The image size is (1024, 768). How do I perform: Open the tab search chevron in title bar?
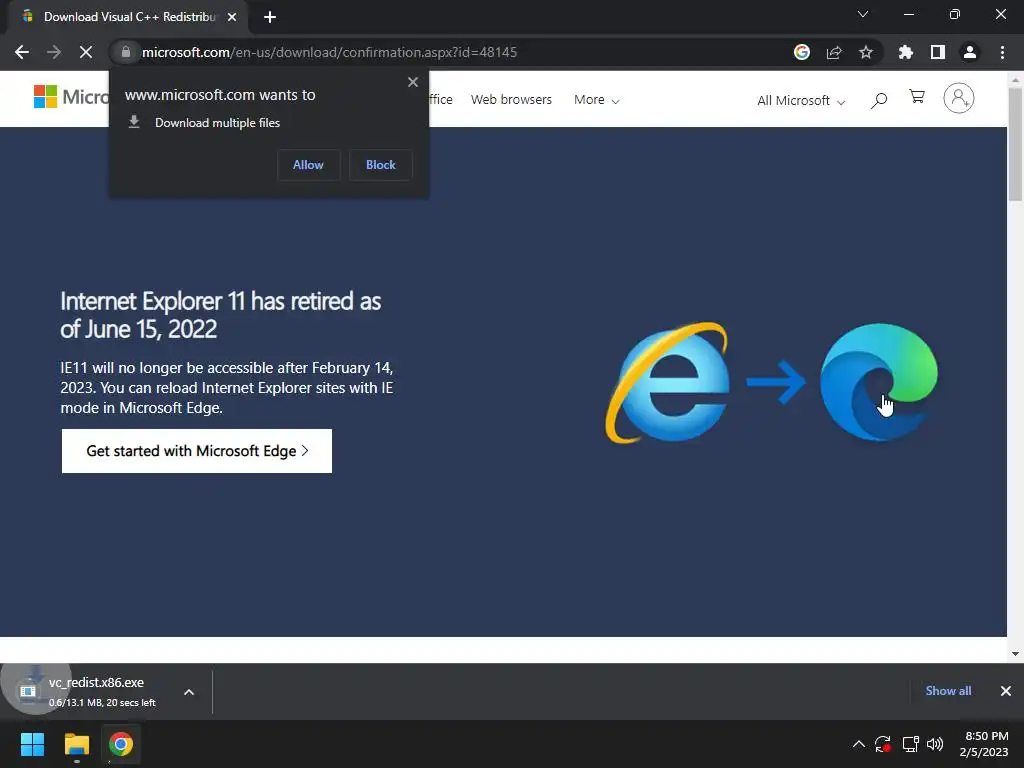tap(863, 14)
